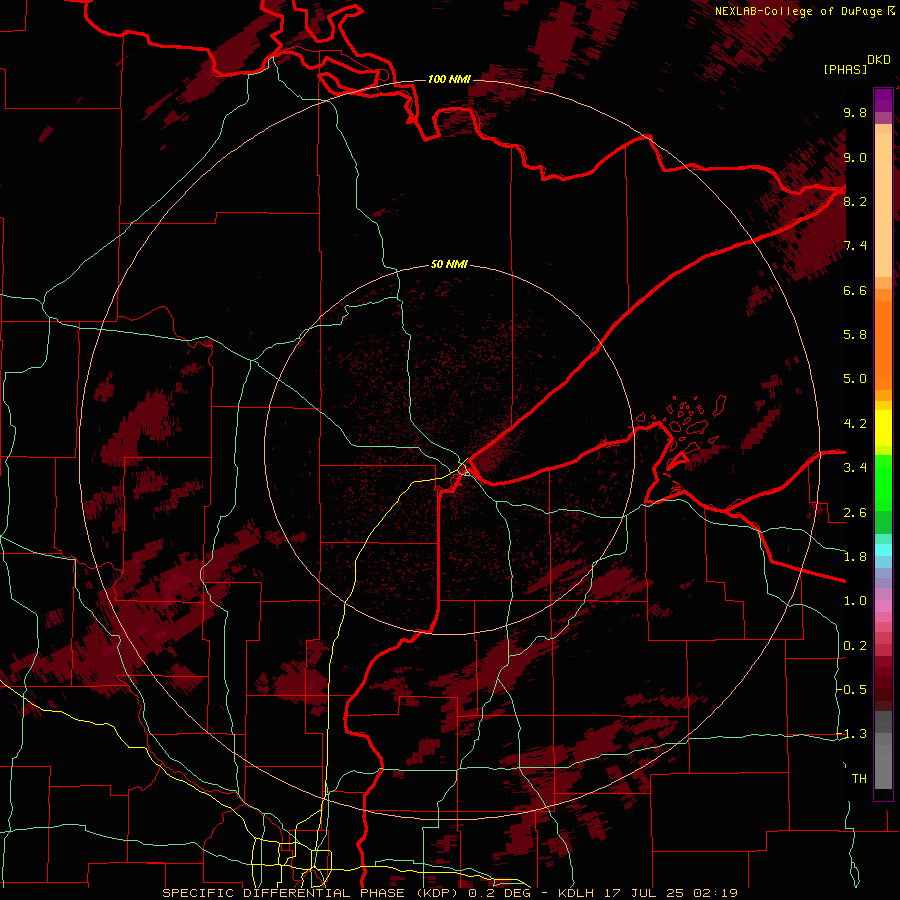900x900 pixels.
Task: Click the 17 JUL 25 02:19 timestamp
Action: pyautogui.click(x=669, y=893)
